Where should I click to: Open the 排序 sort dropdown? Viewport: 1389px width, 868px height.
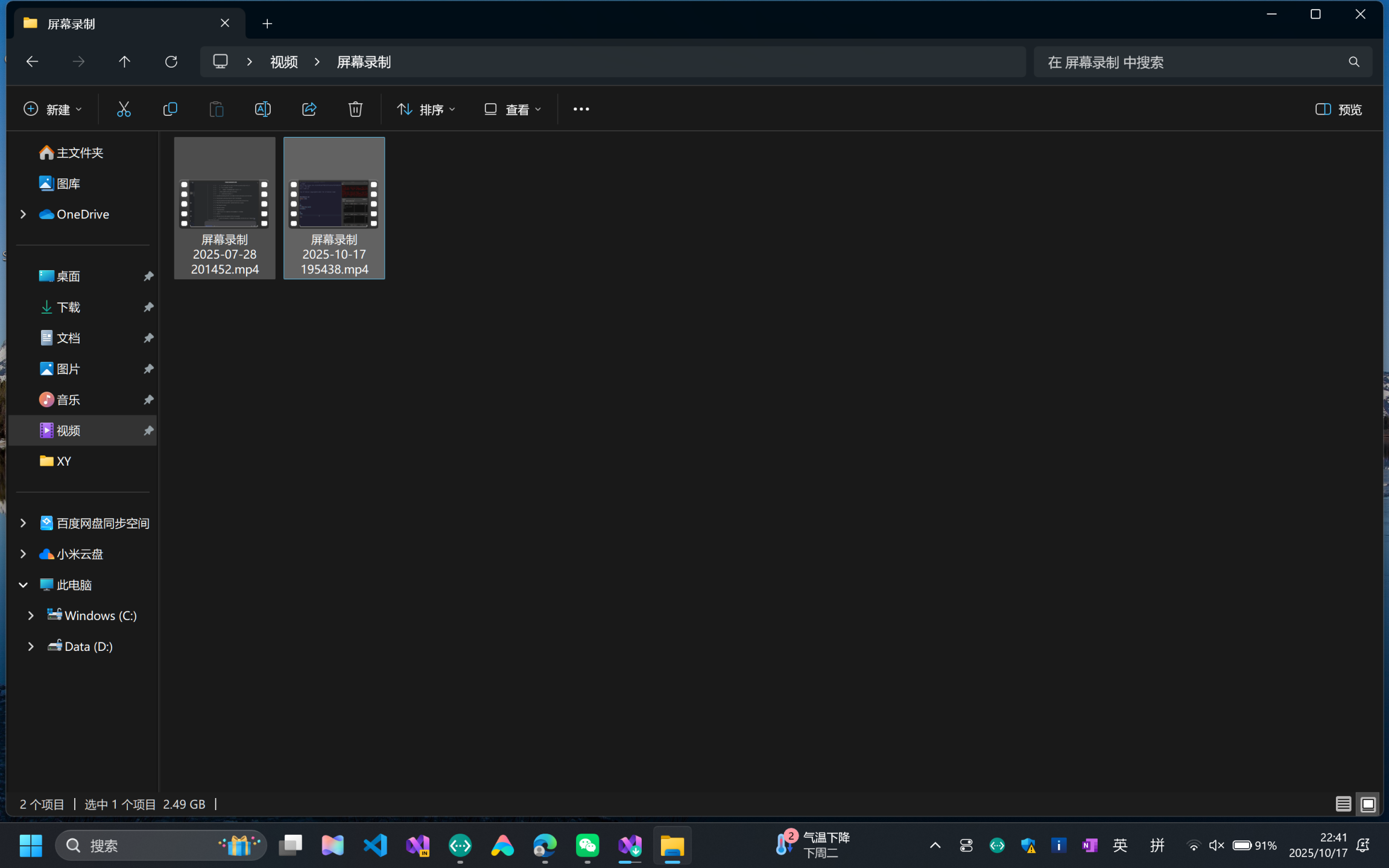(x=426, y=109)
